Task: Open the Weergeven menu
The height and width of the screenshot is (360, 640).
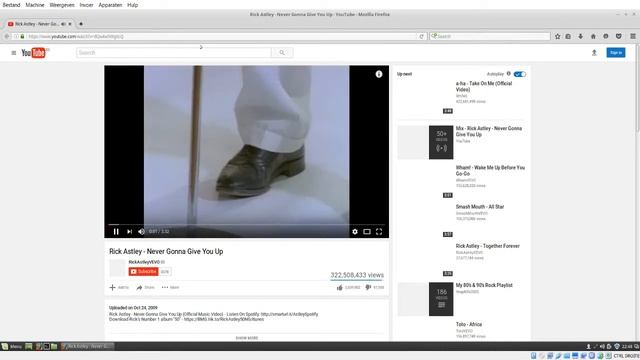Action: [x=62, y=5]
